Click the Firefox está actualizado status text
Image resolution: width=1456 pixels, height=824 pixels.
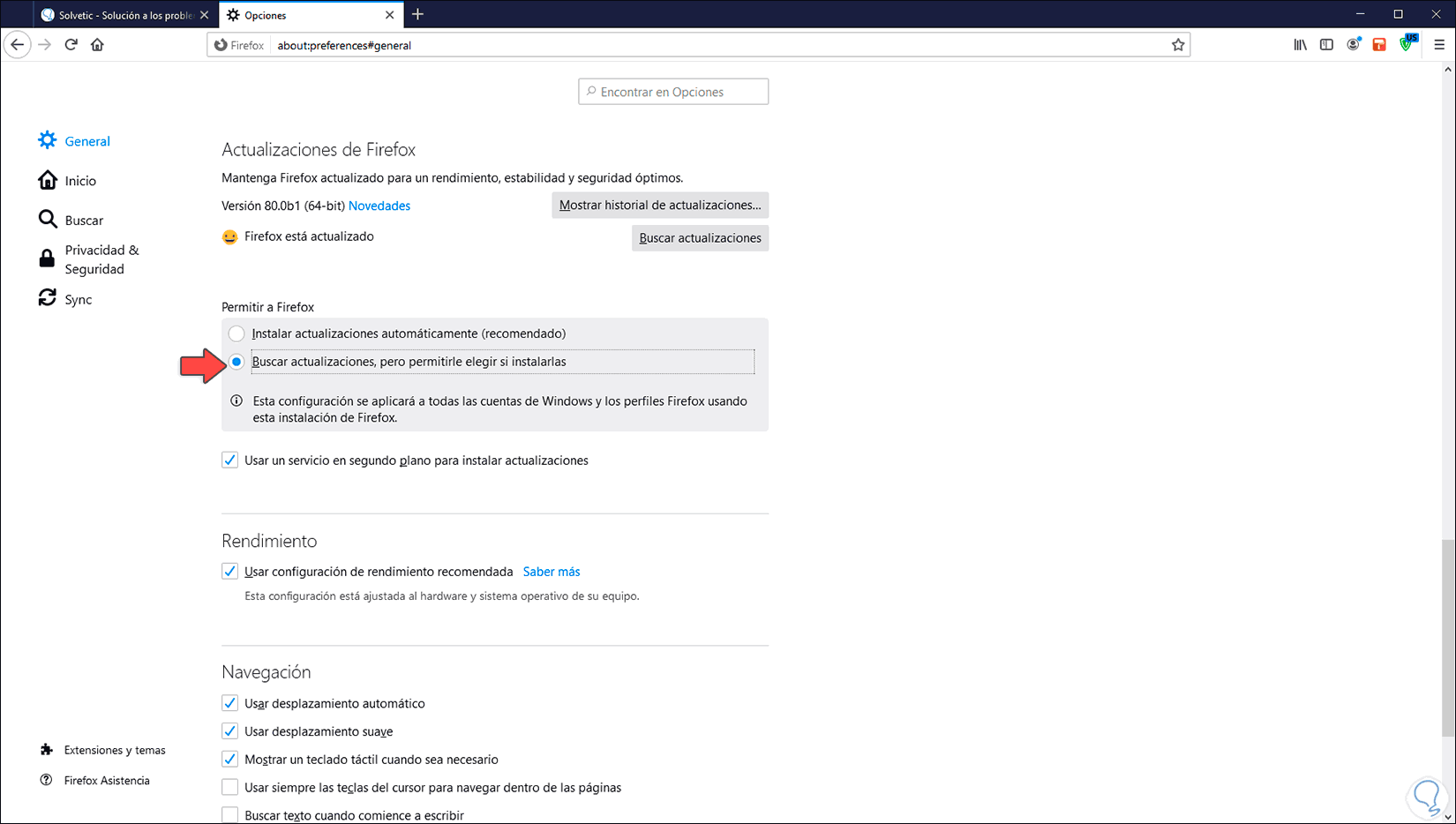pos(309,236)
